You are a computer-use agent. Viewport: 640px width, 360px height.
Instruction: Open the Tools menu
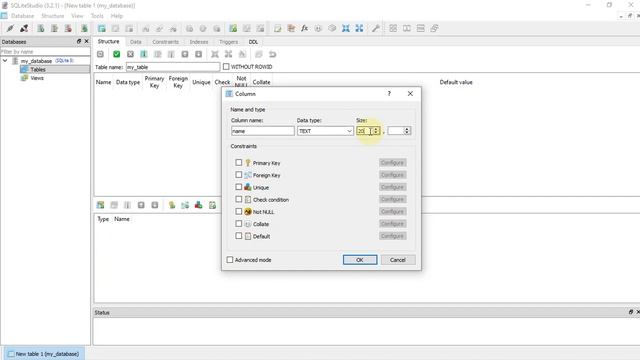click(x=97, y=16)
